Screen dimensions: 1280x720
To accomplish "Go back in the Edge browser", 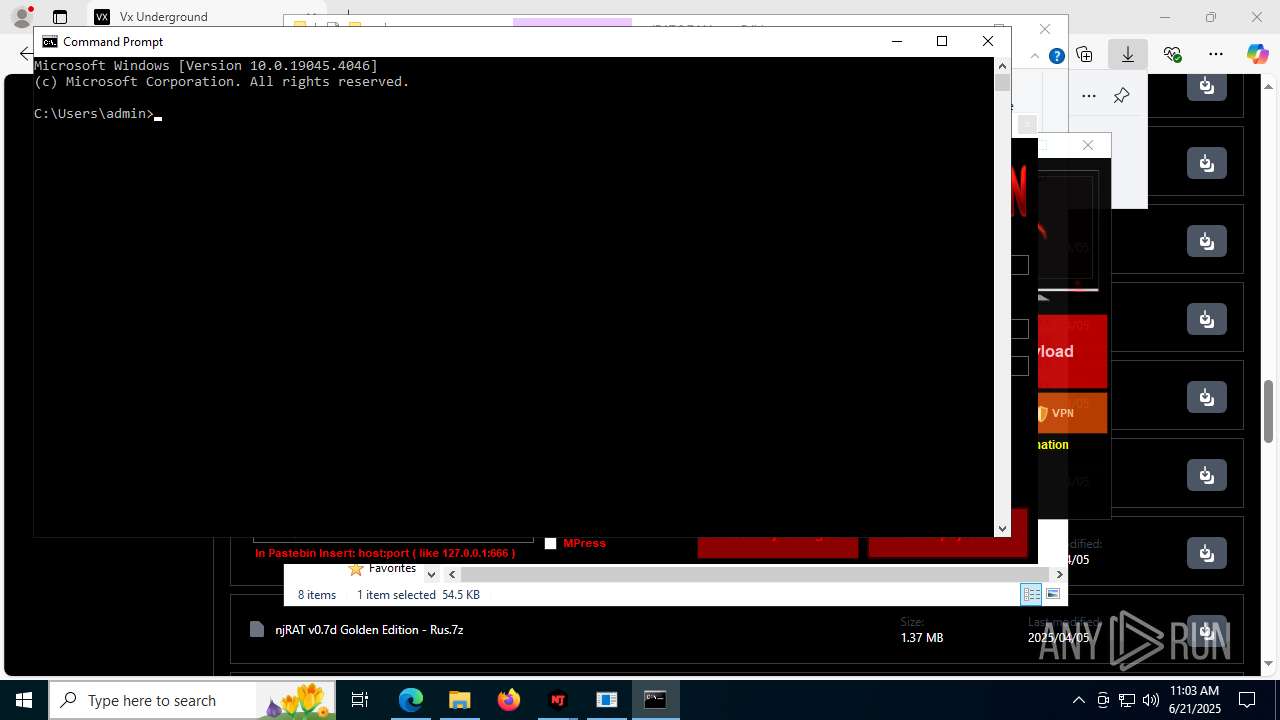I will click(25, 54).
